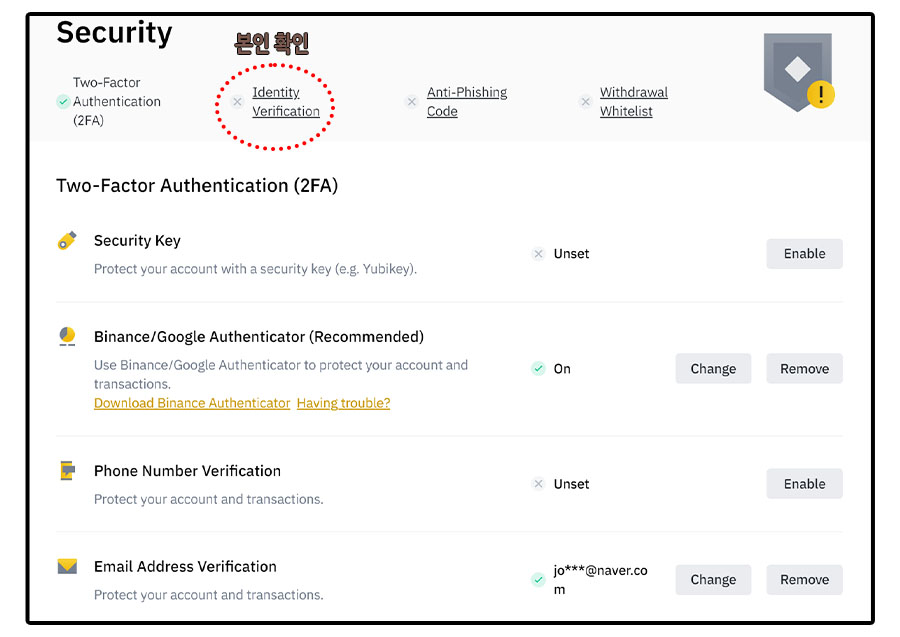Click the Unset status for Phone Number
The width and height of the screenshot is (900, 637).
pos(571,484)
